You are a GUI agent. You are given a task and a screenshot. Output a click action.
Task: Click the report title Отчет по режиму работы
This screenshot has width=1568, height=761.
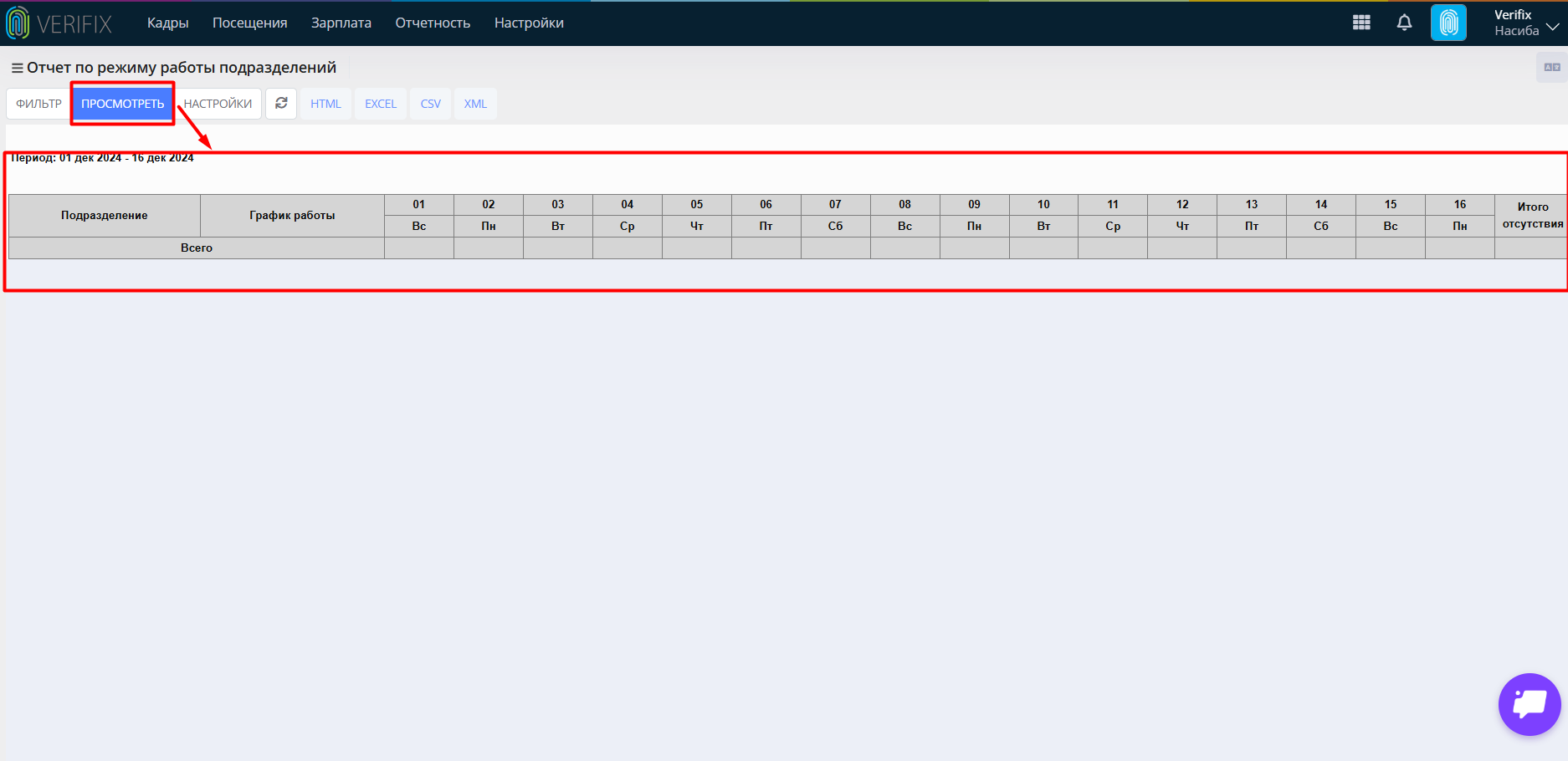[182, 68]
